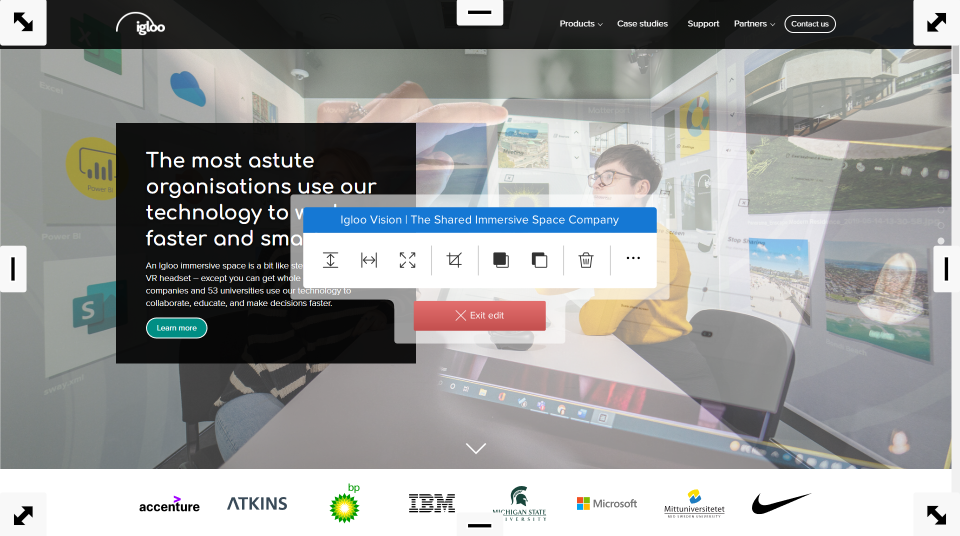Open the Case studies menu item
The height and width of the screenshot is (536, 960).
(642, 24)
